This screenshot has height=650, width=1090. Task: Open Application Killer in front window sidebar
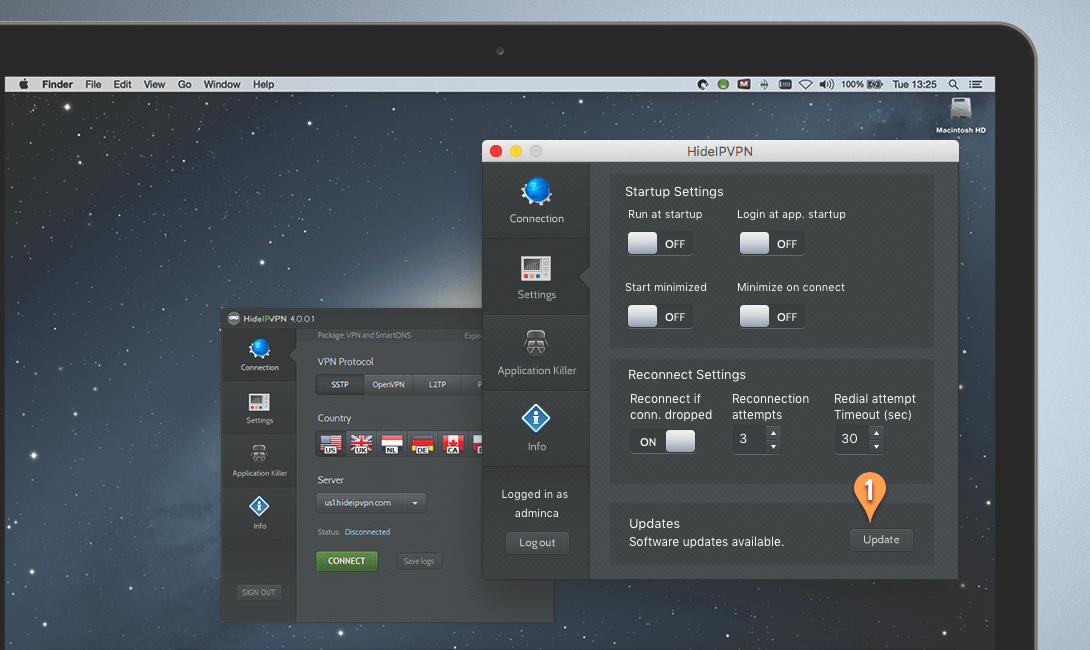click(536, 353)
